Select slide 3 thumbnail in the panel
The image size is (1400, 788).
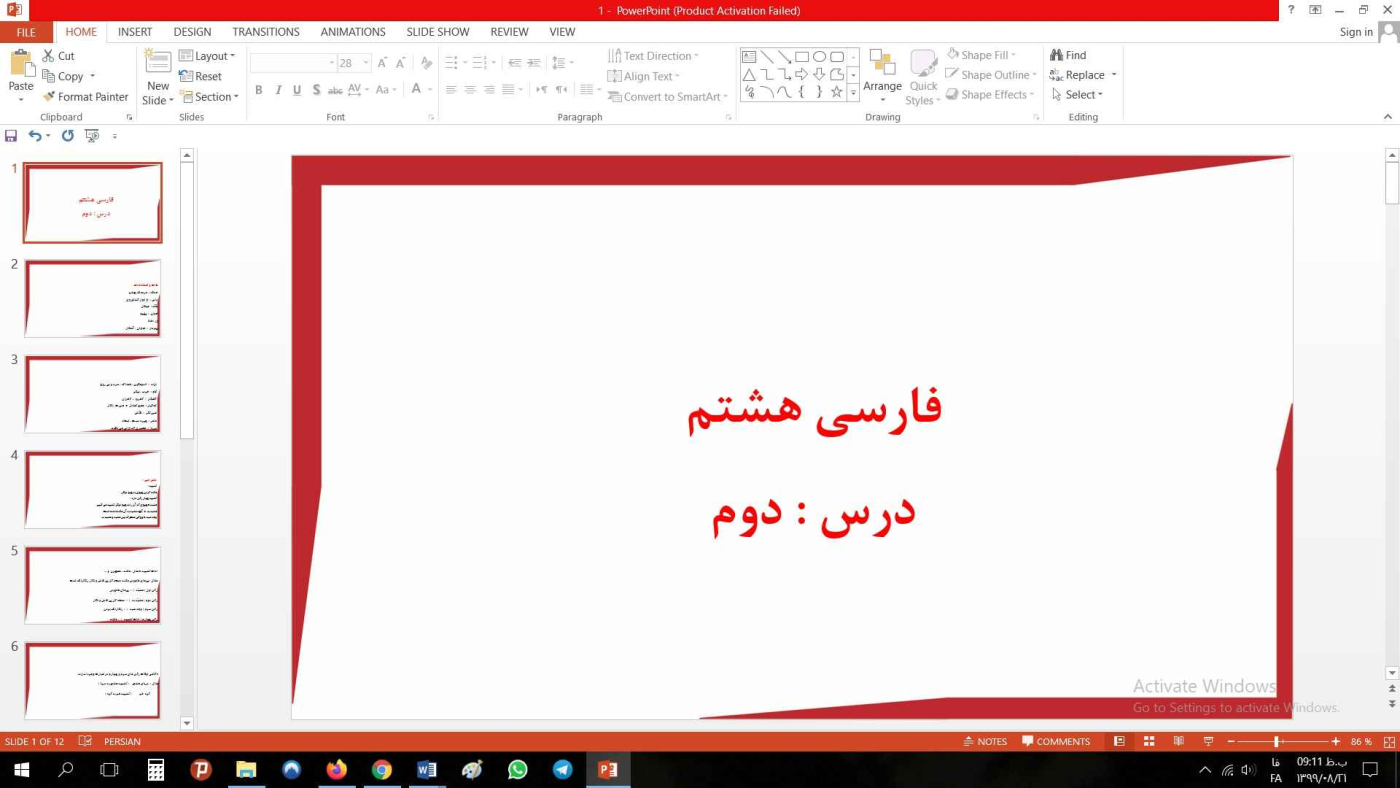coord(93,394)
